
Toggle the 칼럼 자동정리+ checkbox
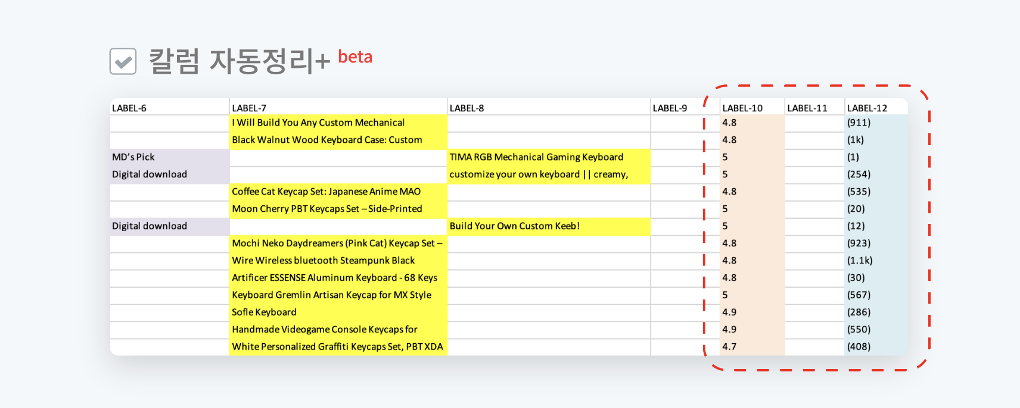(123, 61)
